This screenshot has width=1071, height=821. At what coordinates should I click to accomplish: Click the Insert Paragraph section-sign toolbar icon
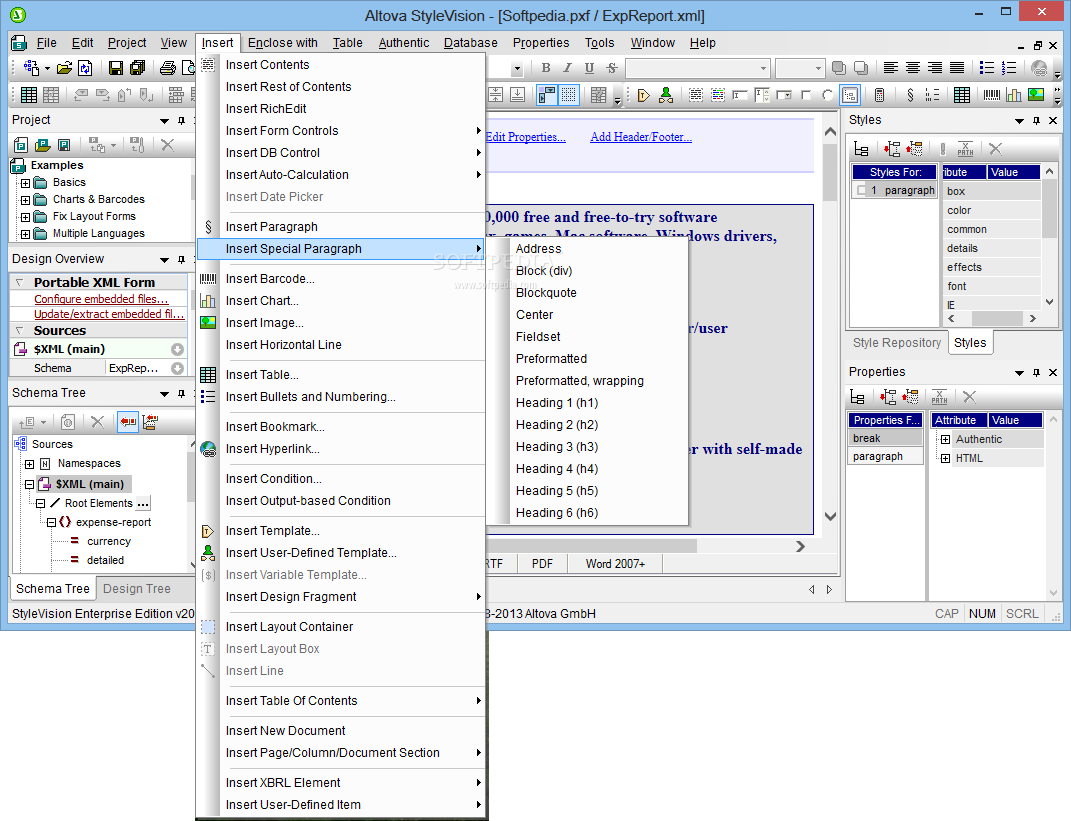click(910, 95)
